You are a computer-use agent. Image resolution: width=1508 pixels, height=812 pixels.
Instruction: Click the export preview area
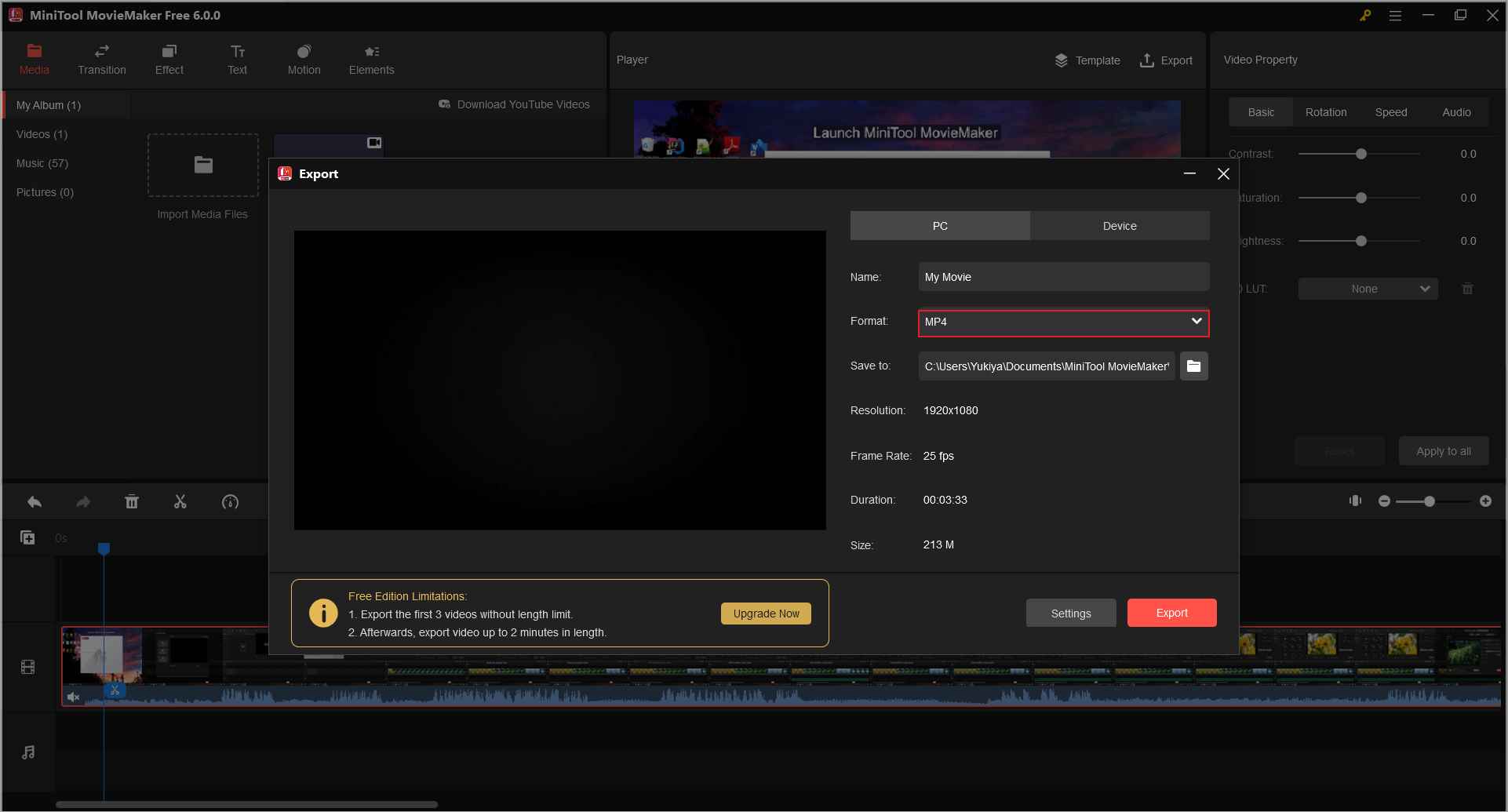point(560,380)
